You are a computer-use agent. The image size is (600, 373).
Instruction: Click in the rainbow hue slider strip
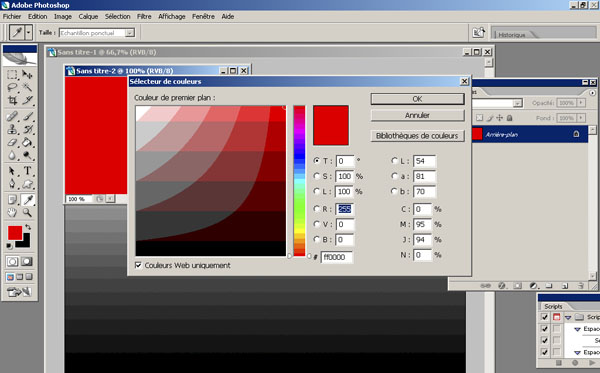[299, 181]
